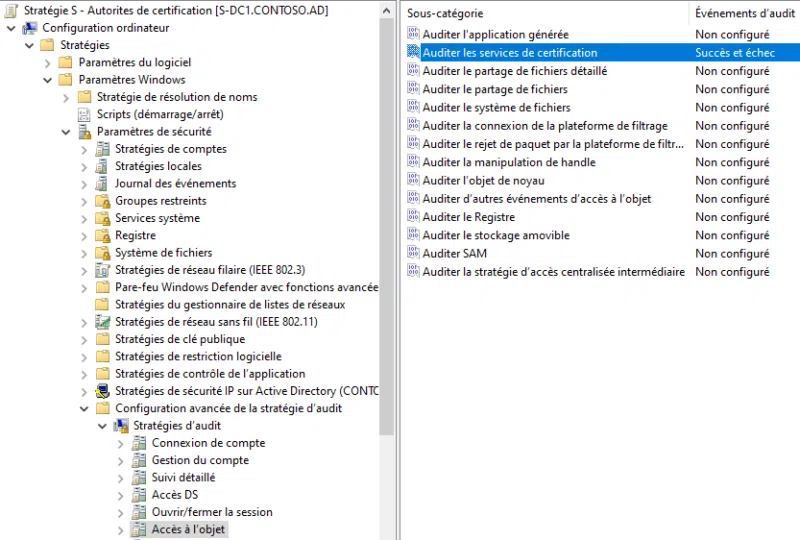The width and height of the screenshot is (800, 540).
Task: Click the wireless (IEEE 802.11) policy icon
Action: click(103, 322)
